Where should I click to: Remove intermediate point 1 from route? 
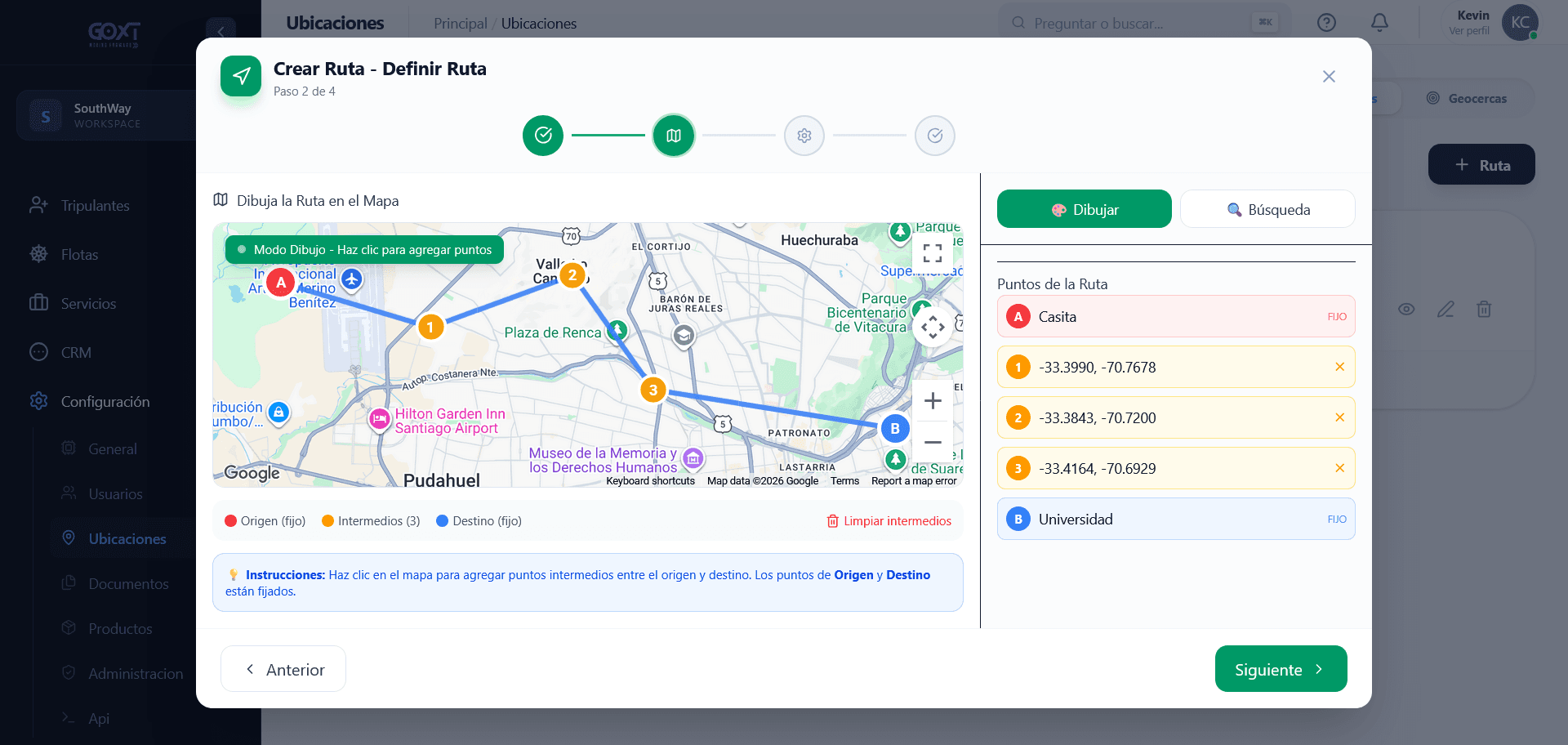click(1339, 367)
